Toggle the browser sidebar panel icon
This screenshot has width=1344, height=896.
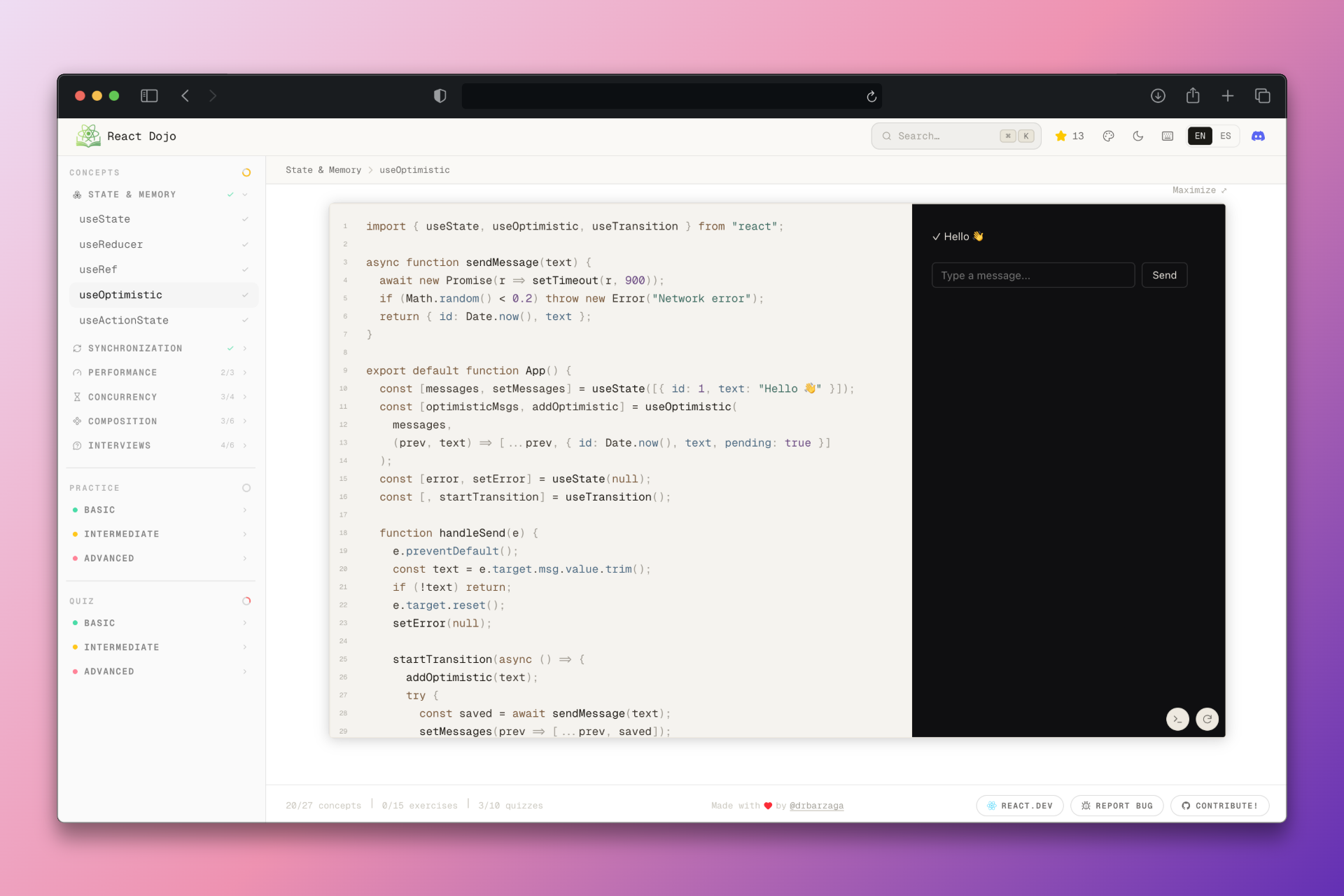coord(149,96)
